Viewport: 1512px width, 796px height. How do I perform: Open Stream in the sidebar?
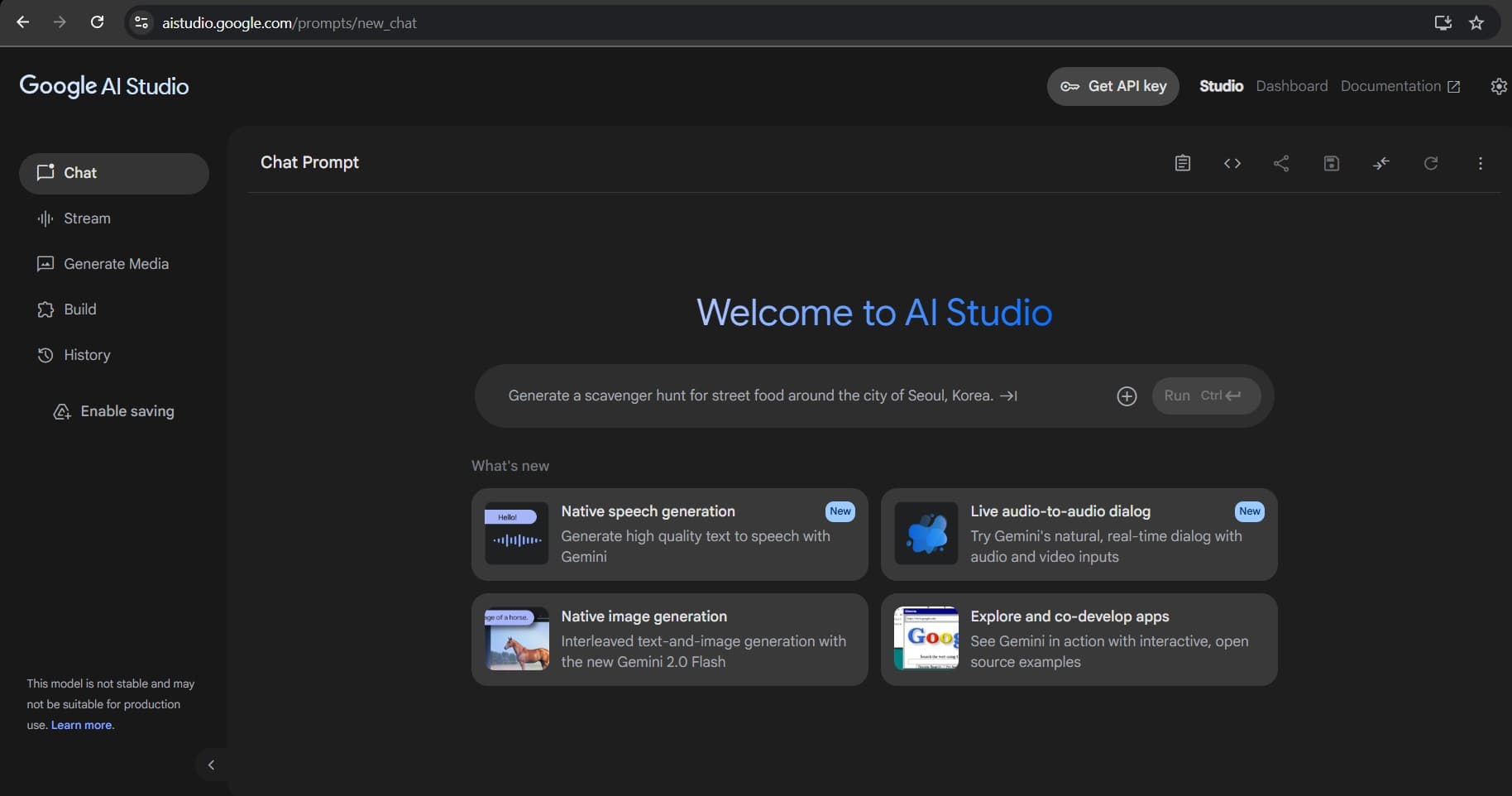(114, 218)
